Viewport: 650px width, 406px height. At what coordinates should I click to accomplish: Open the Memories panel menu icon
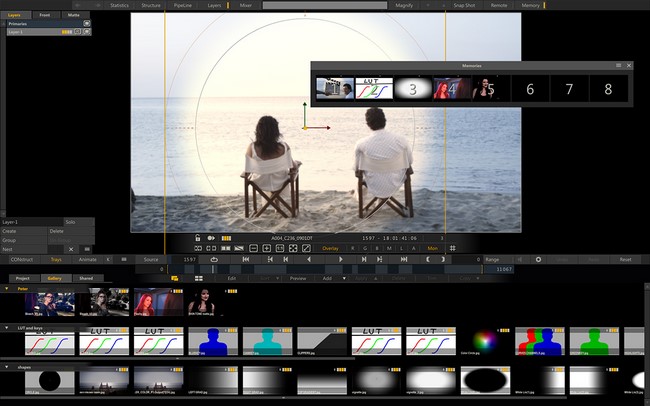tap(617, 66)
